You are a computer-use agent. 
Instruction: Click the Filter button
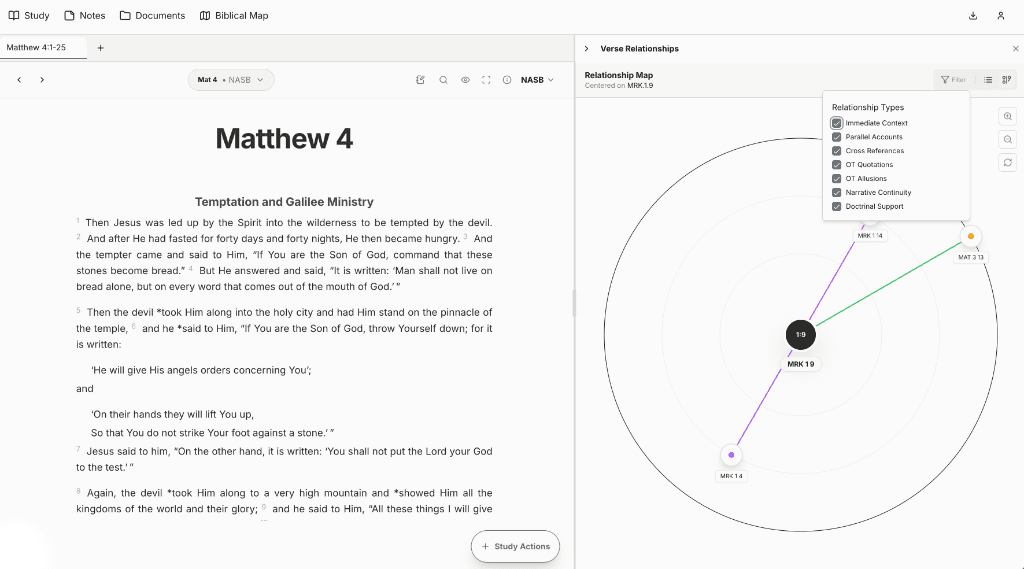953,80
